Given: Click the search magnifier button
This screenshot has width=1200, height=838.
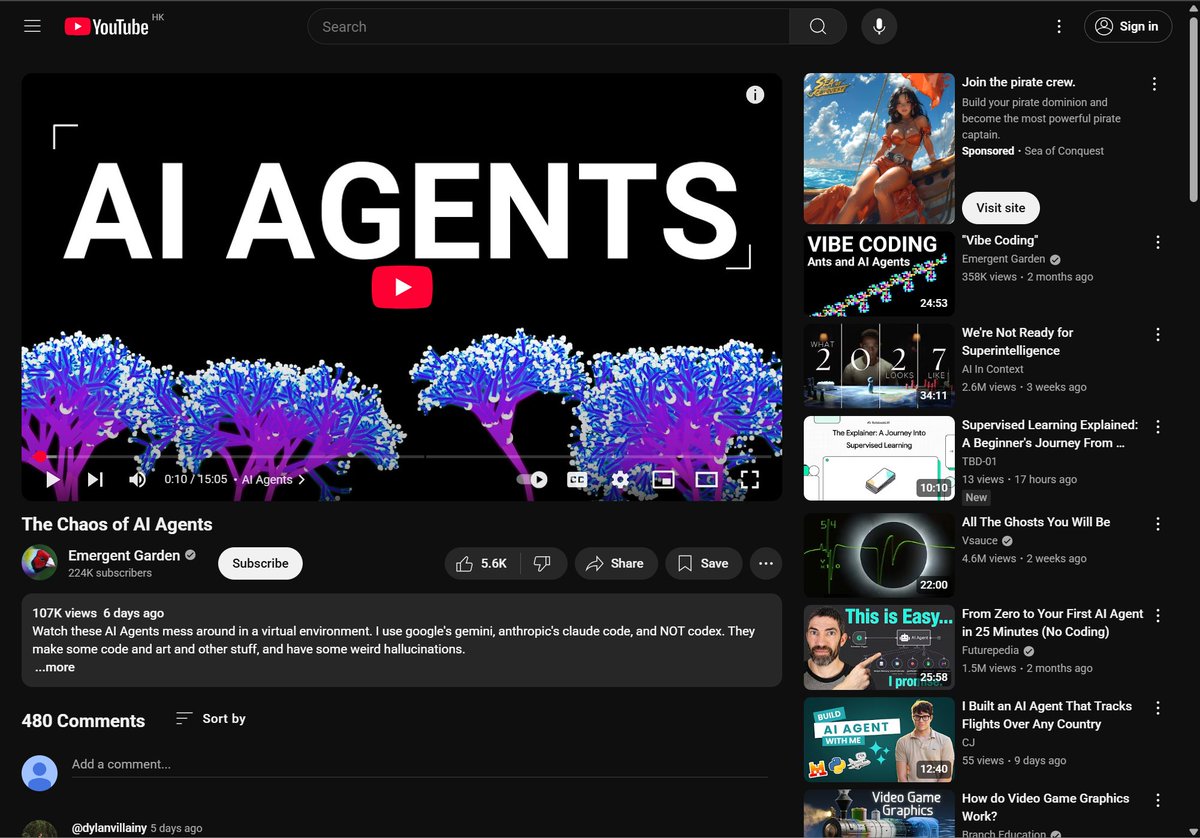Looking at the screenshot, I should coord(818,27).
